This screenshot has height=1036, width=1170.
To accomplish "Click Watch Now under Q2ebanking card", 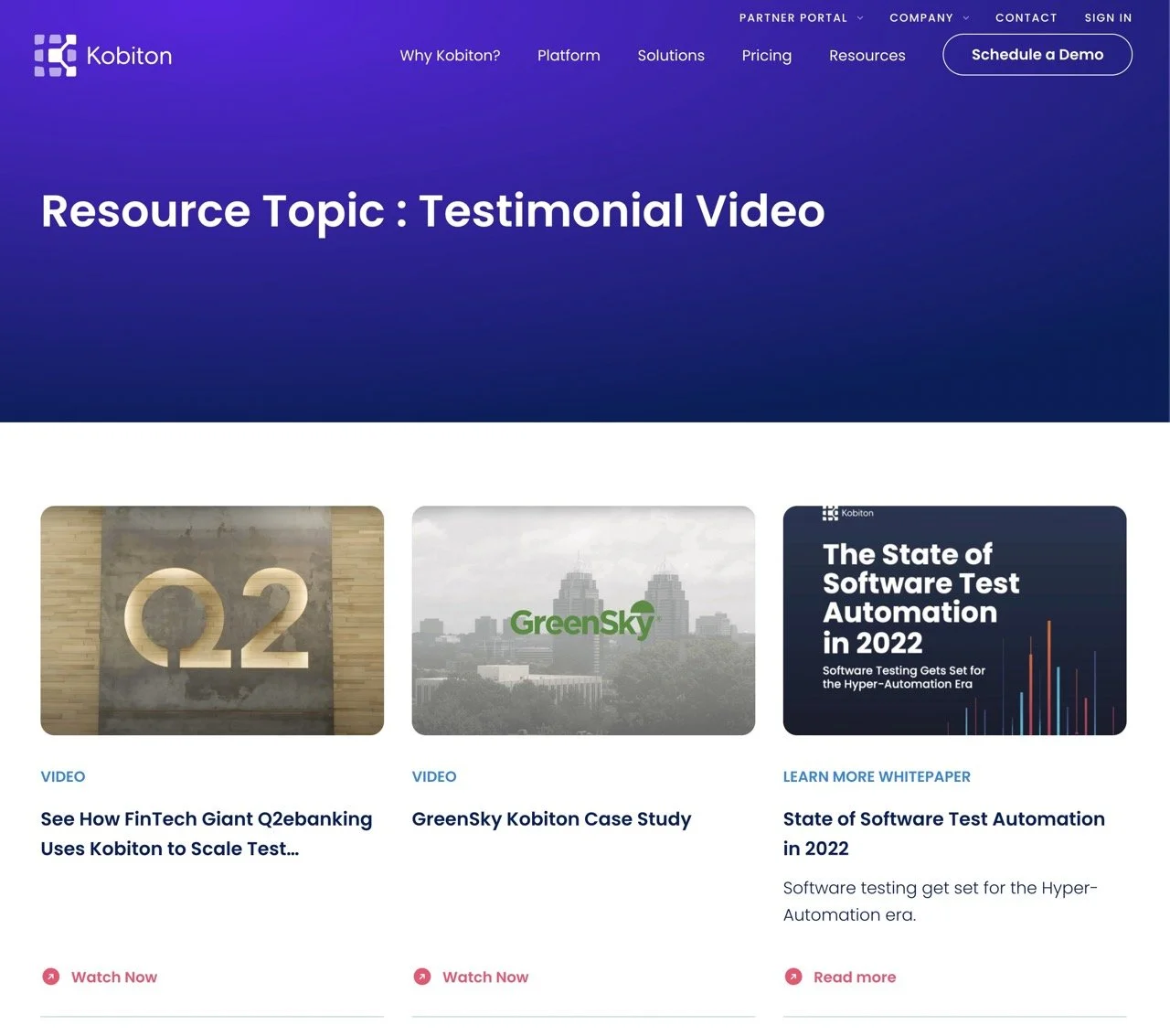I will pos(114,977).
